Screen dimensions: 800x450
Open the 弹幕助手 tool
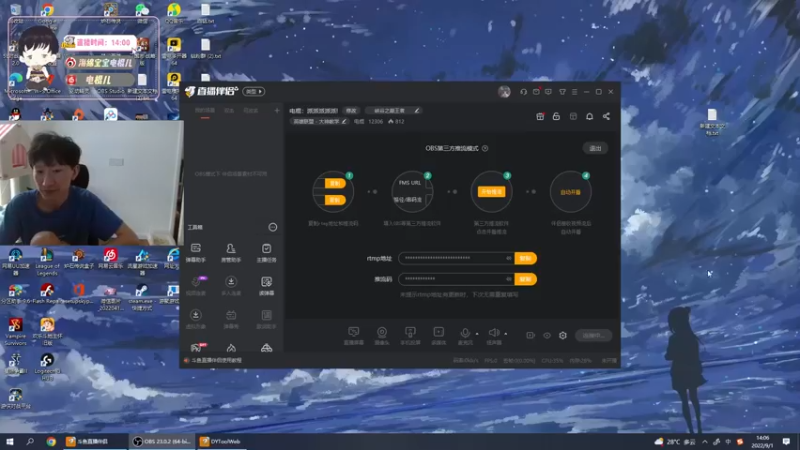[x=196, y=253]
